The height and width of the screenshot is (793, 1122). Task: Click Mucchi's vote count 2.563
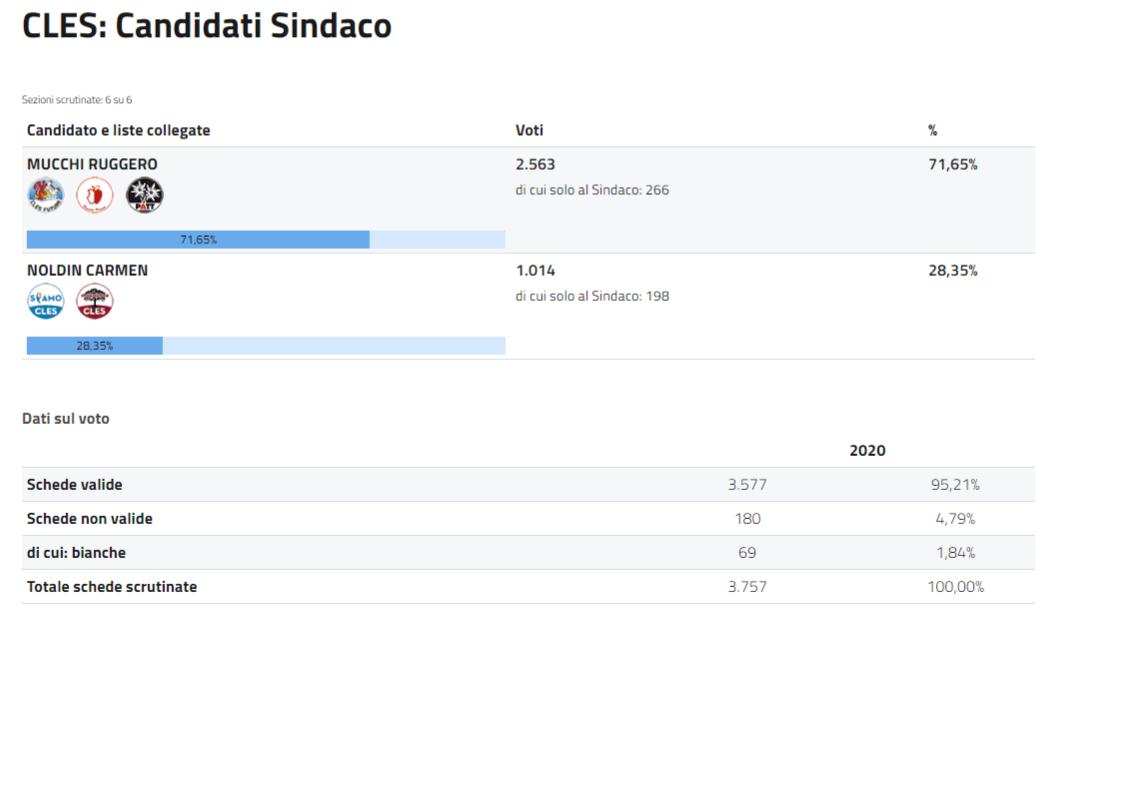535,165
